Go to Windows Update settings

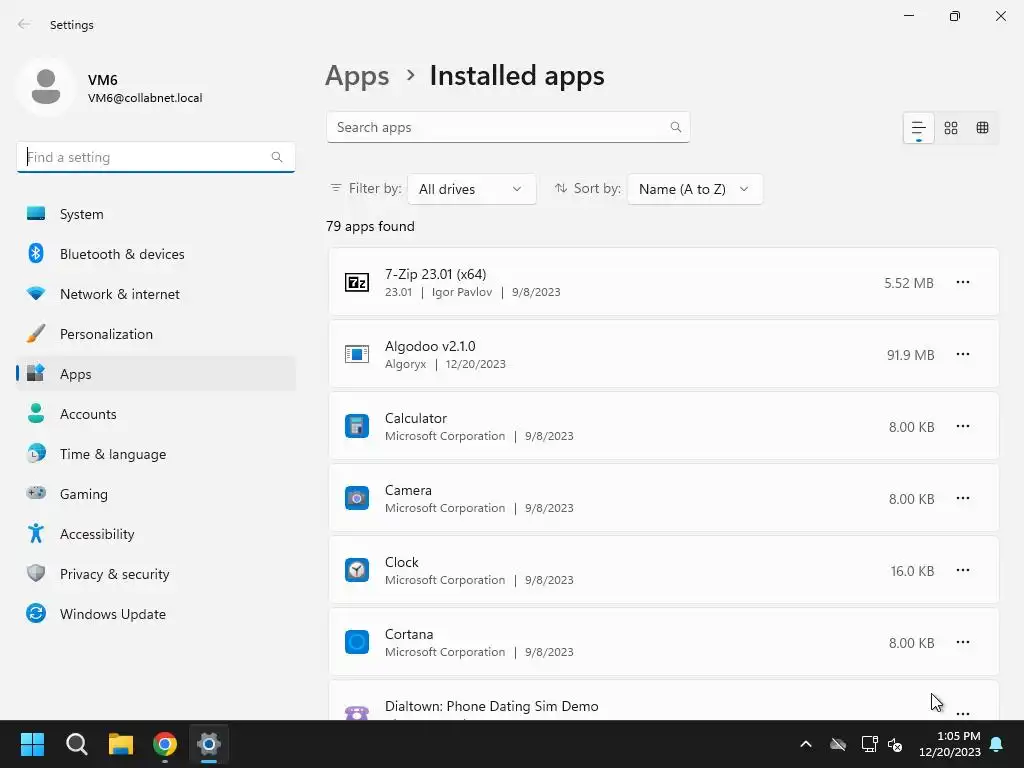[x=113, y=614]
